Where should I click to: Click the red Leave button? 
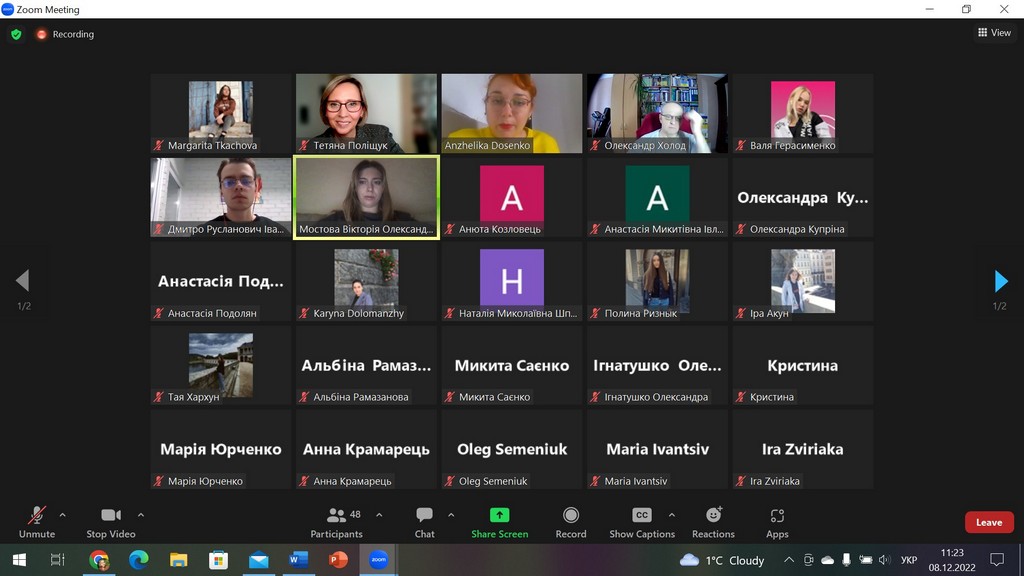click(988, 522)
